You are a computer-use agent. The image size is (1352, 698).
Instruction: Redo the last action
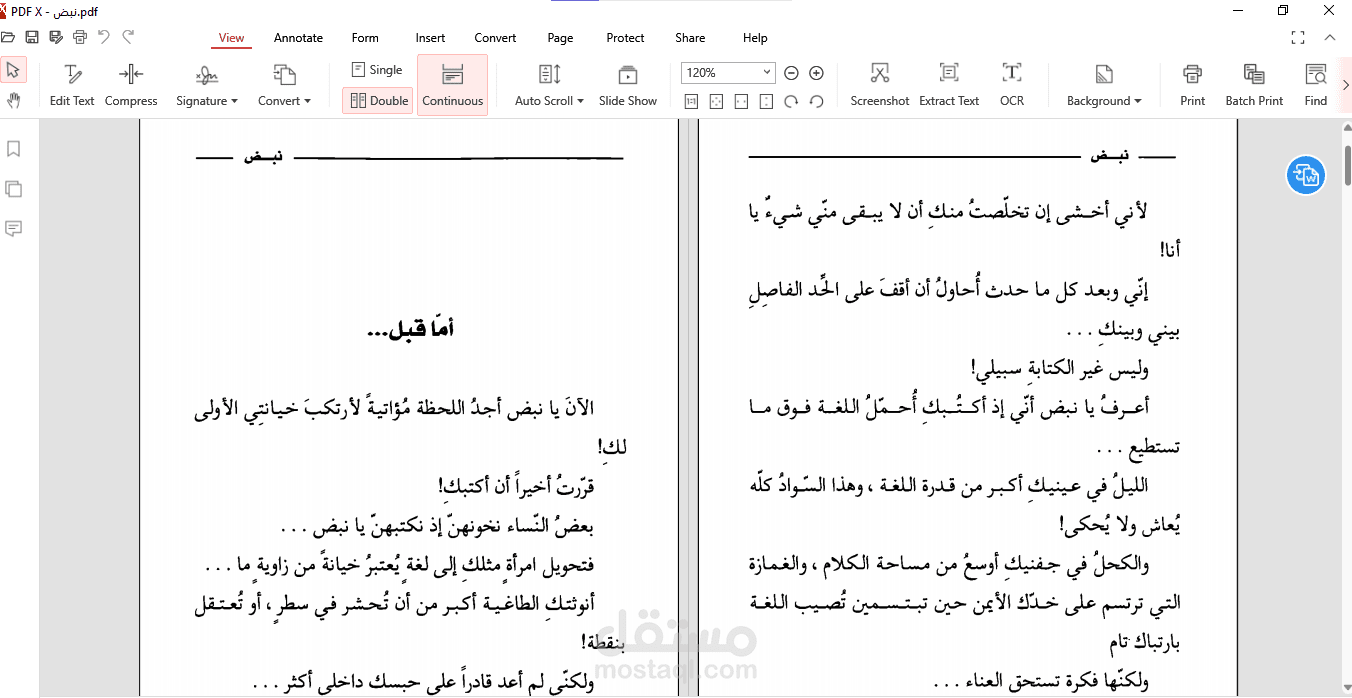128,38
